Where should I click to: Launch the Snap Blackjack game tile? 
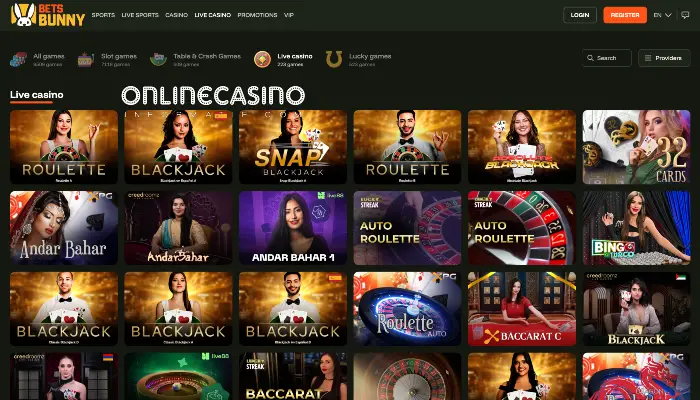point(293,147)
